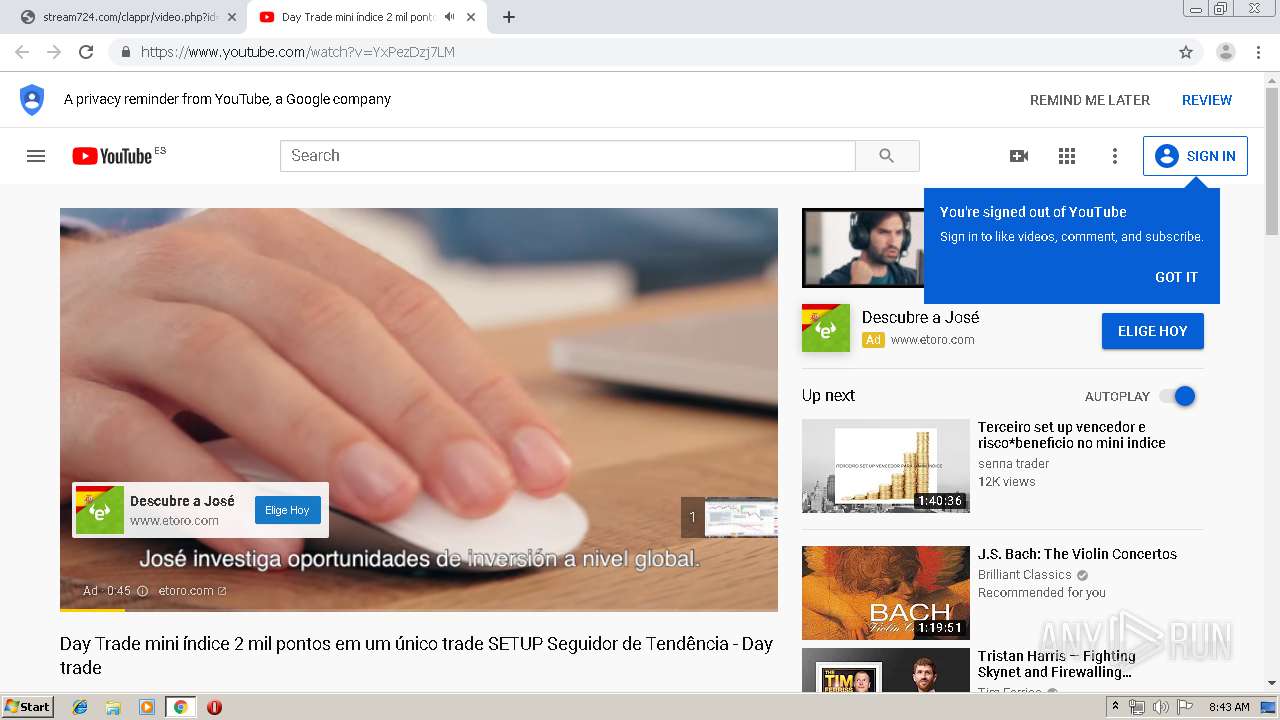Click the REVIEW privacy button
This screenshot has width=1280, height=720.
pos(1207,100)
